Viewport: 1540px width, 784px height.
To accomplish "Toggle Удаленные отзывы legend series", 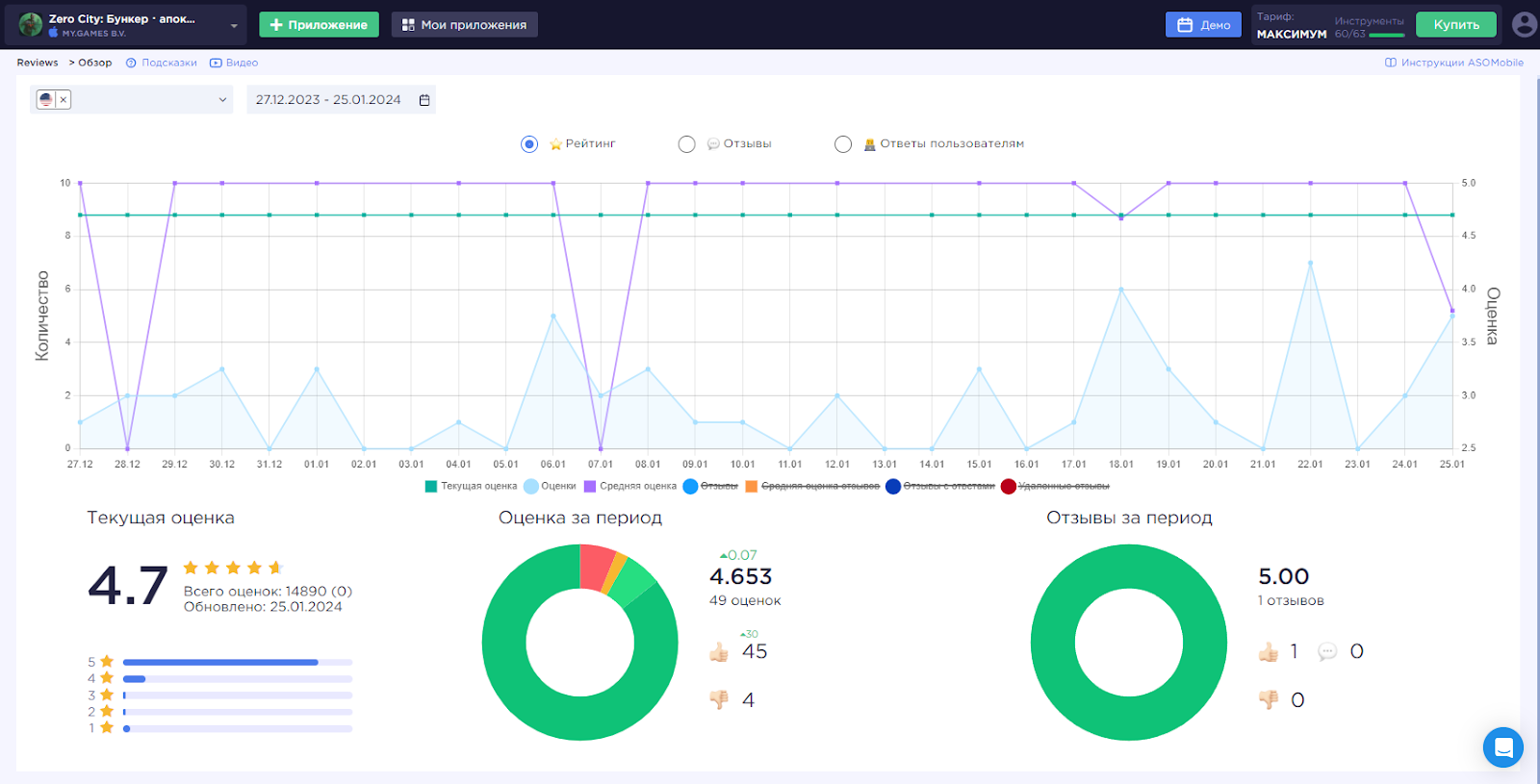I will 1056,487.
